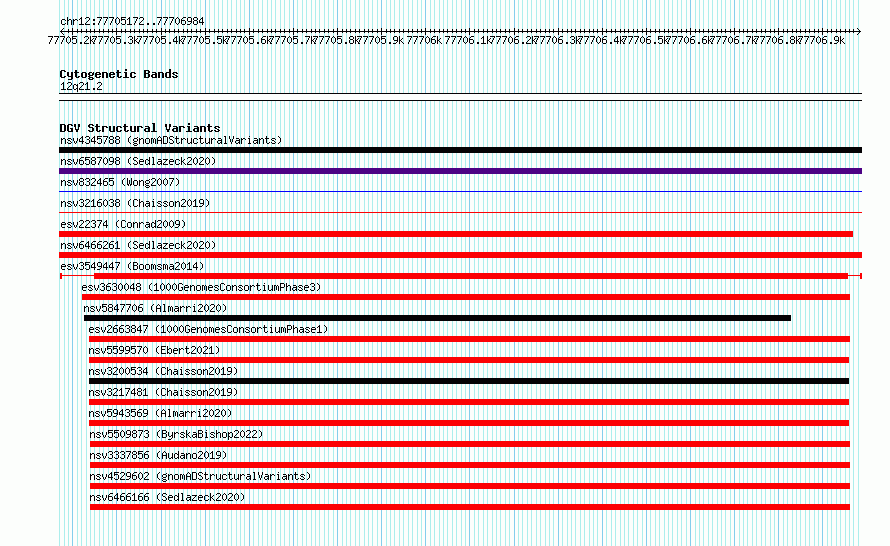Open esv3630048 (1000GenomesConsortiumPhase3) label

pyautogui.click(x=201, y=287)
